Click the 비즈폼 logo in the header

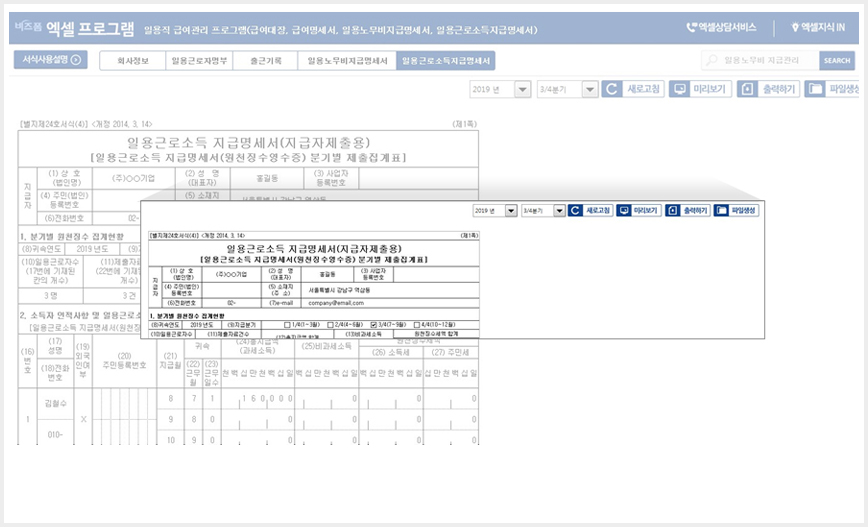(x=28, y=26)
